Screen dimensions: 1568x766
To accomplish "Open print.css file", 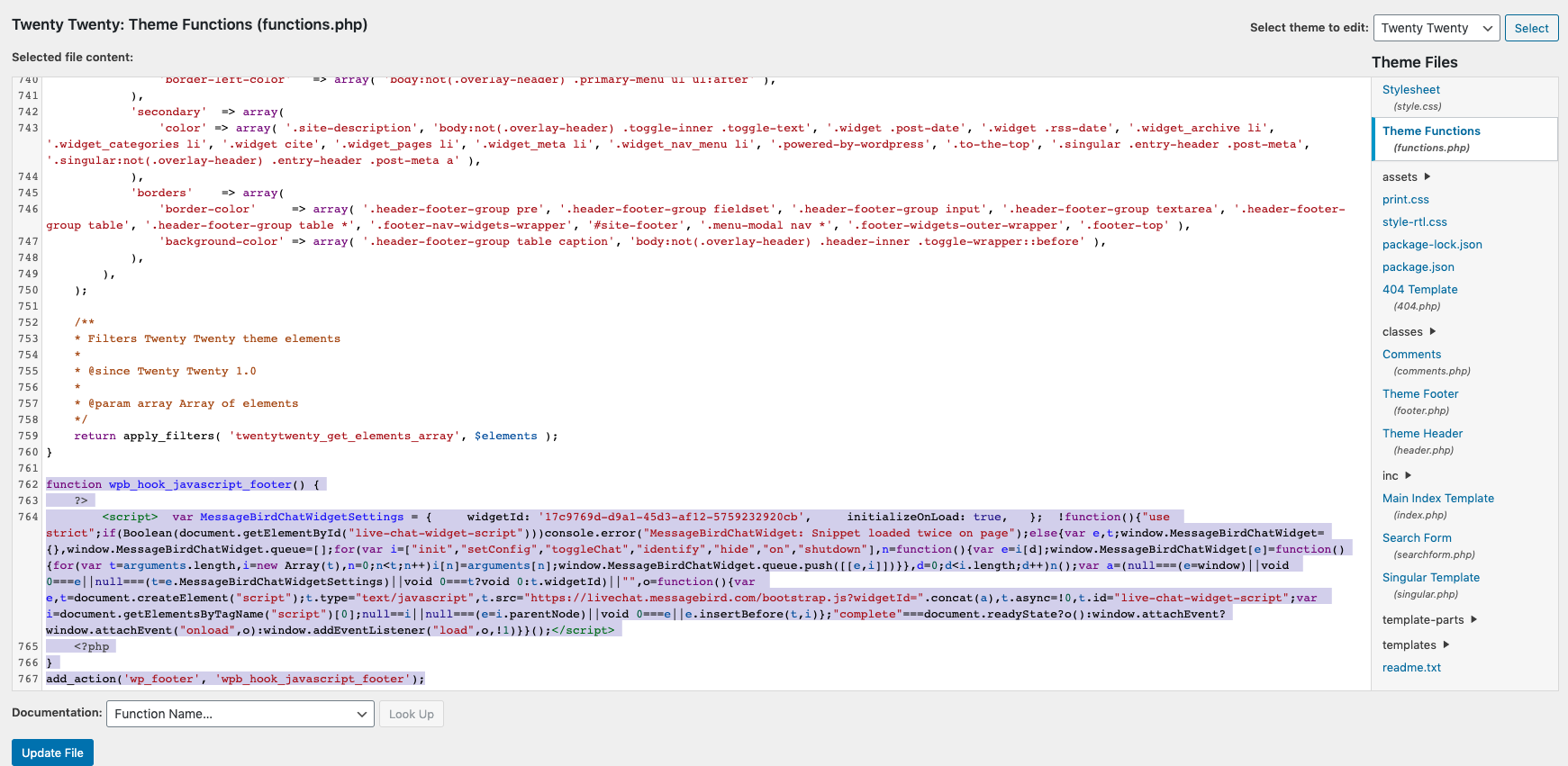I will click(1405, 200).
